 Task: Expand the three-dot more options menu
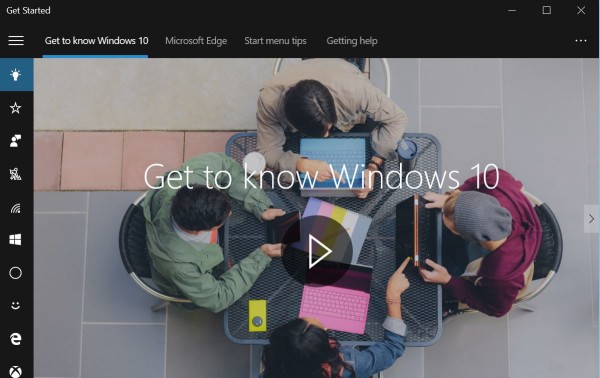click(580, 41)
